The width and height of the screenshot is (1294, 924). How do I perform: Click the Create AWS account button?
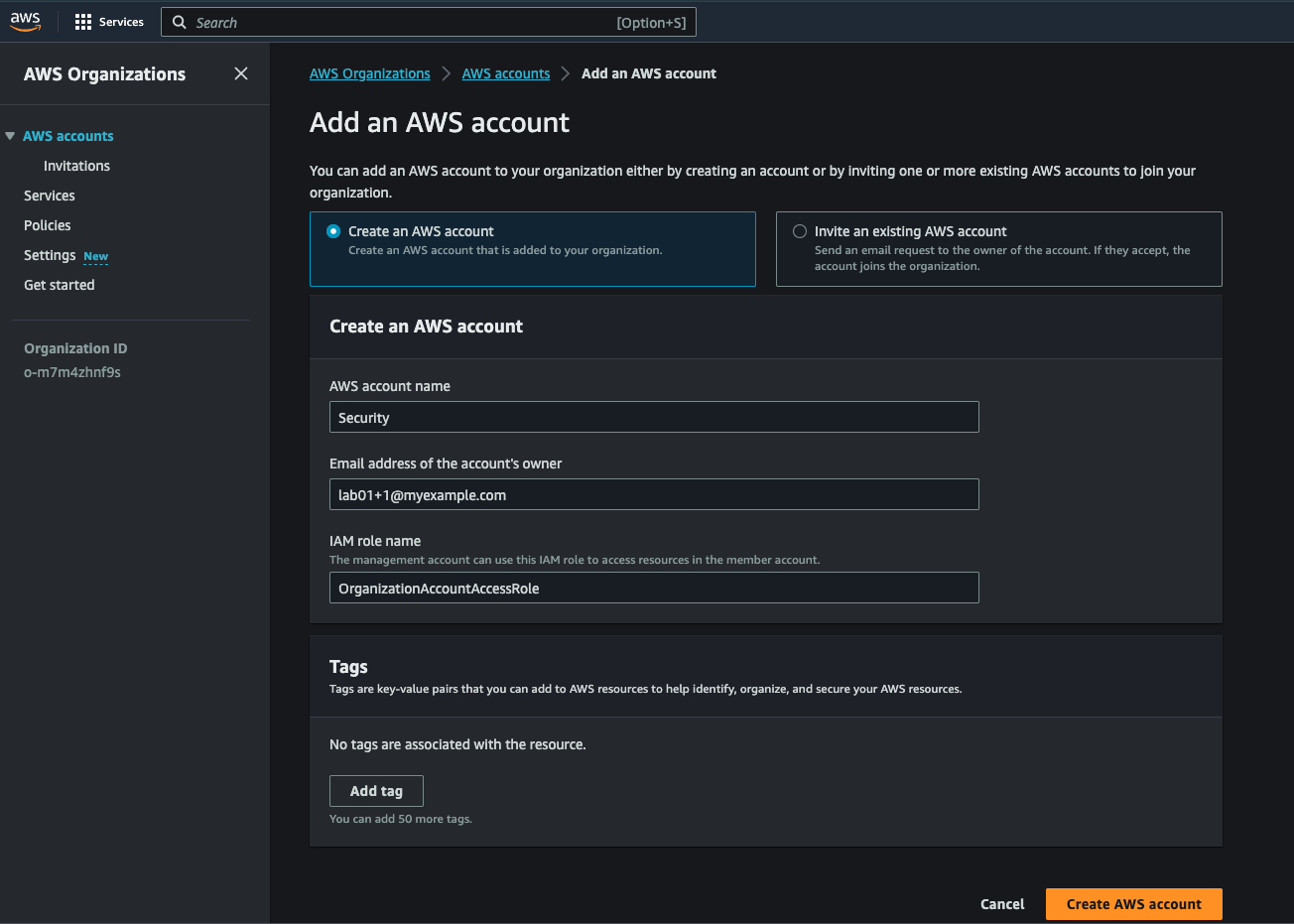coord(1133,904)
